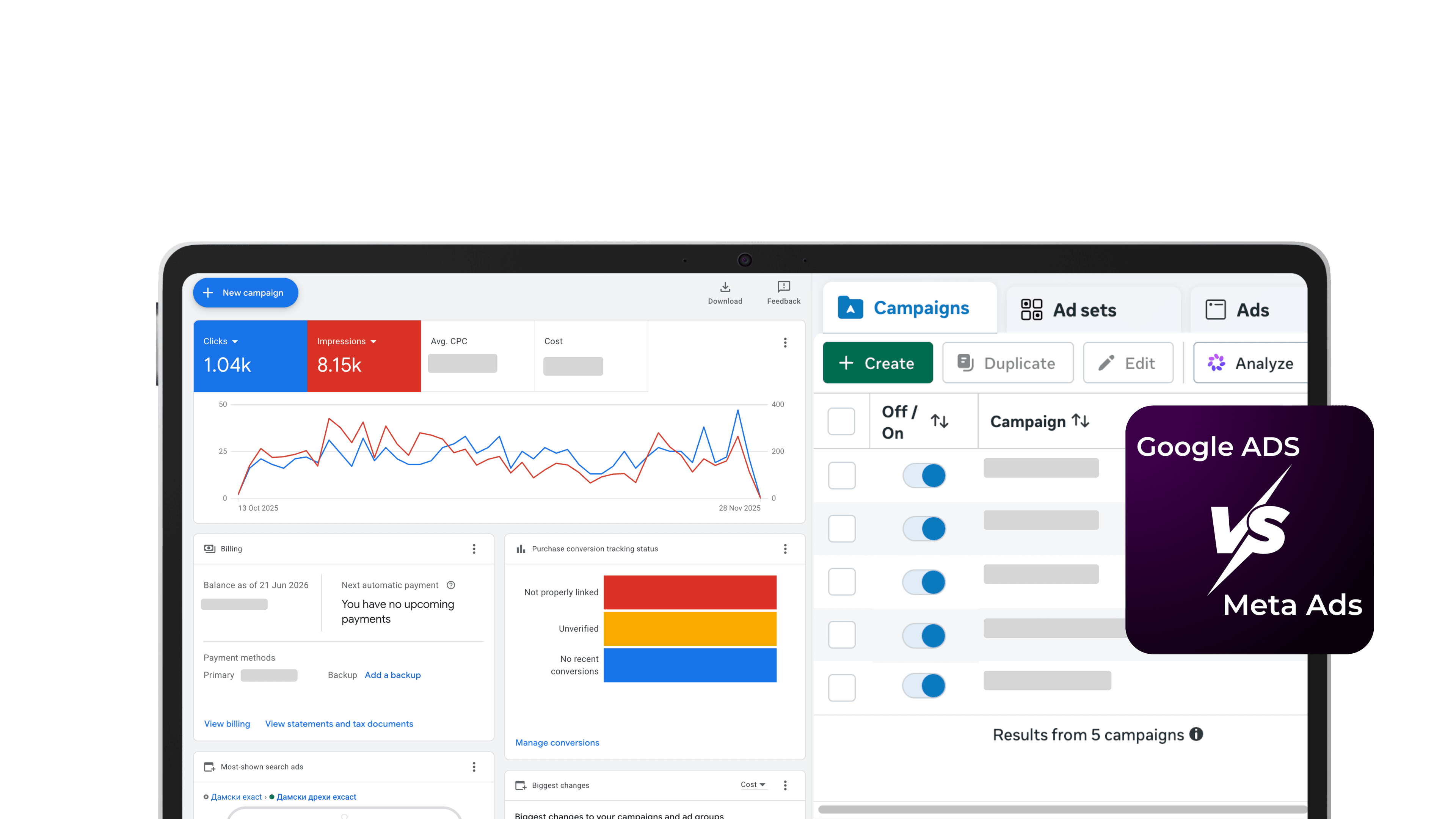Screen dimensions: 1456x819
Task: Click the Edit button
Action: [x=1128, y=363]
